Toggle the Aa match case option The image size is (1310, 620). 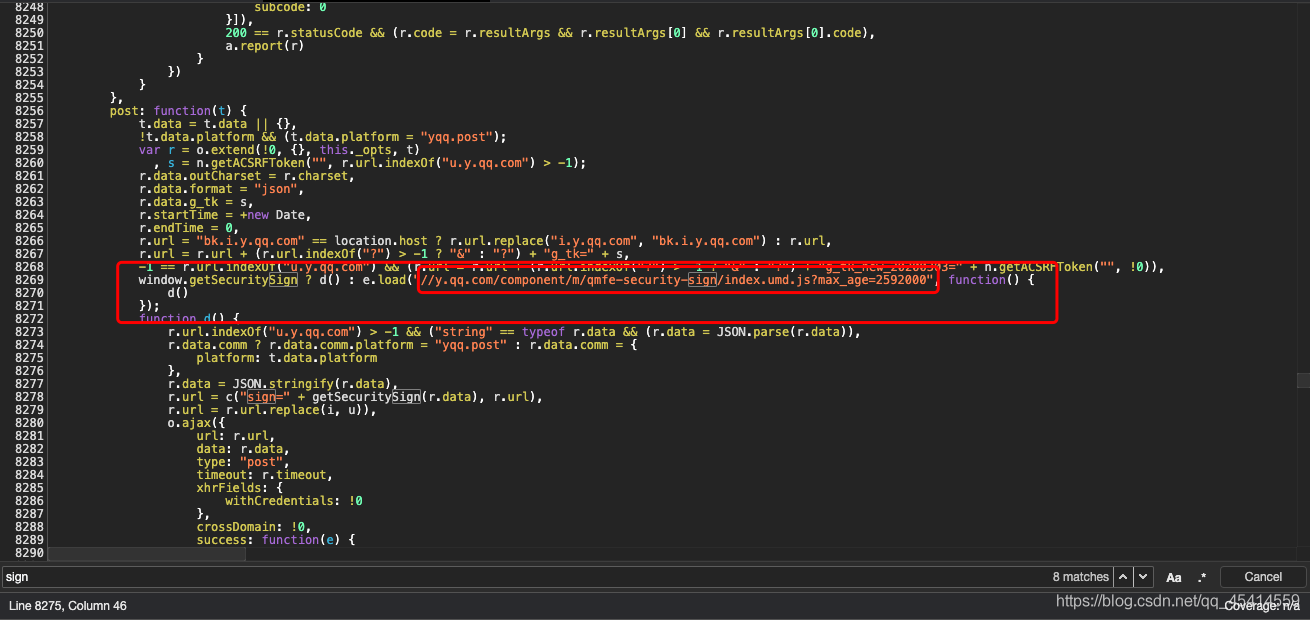tap(1174, 577)
